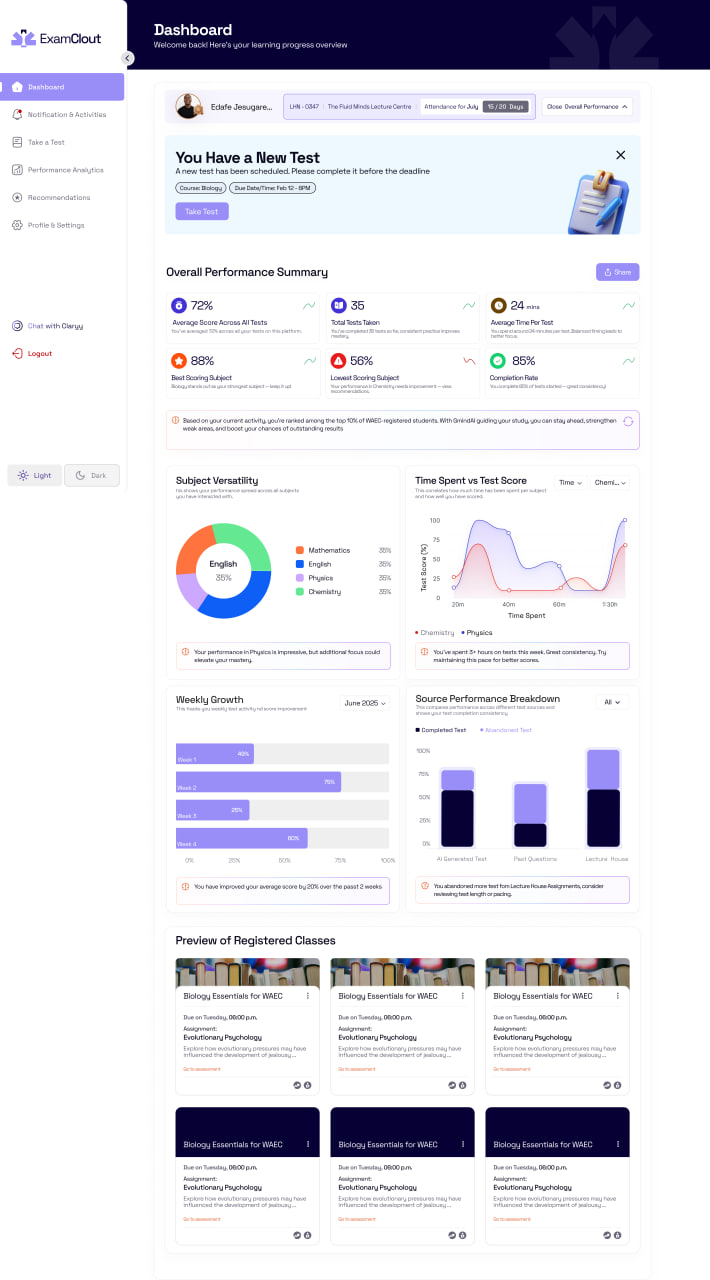Dismiss the New Test banner
Viewport: 710px width, 1280px height.
[620, 155]
